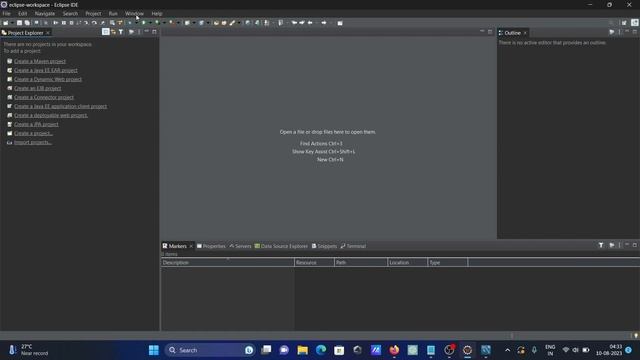This screenshot has height=360, width=640.
Task: Open Microsoft Store from the taskbar
Action: point(339,350)
